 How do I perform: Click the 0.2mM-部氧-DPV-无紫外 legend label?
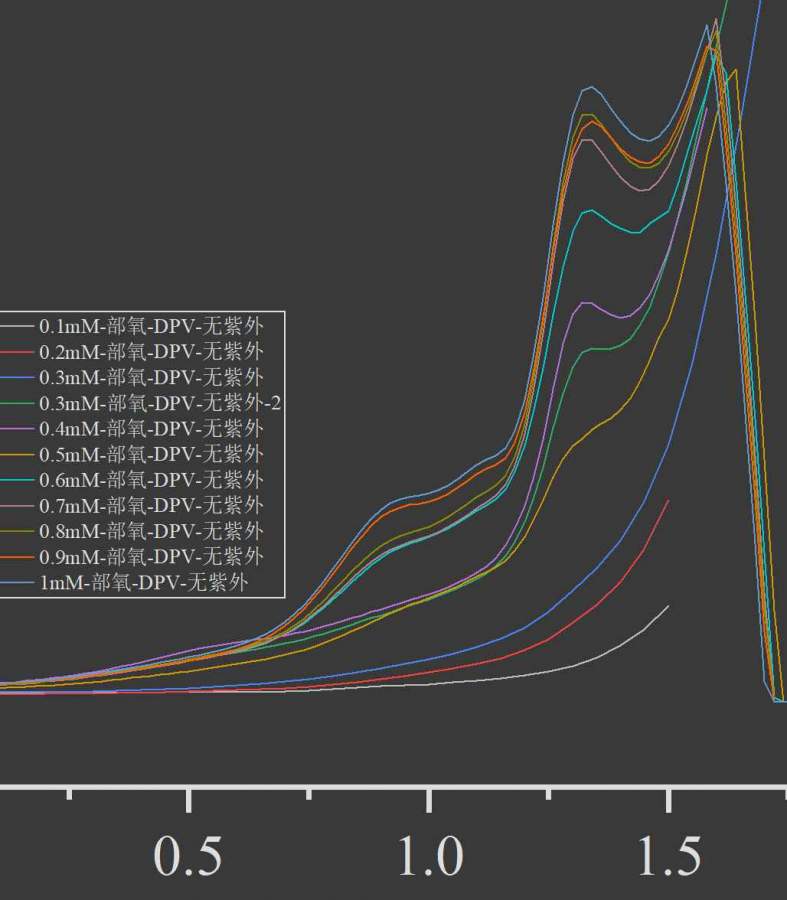150,351
